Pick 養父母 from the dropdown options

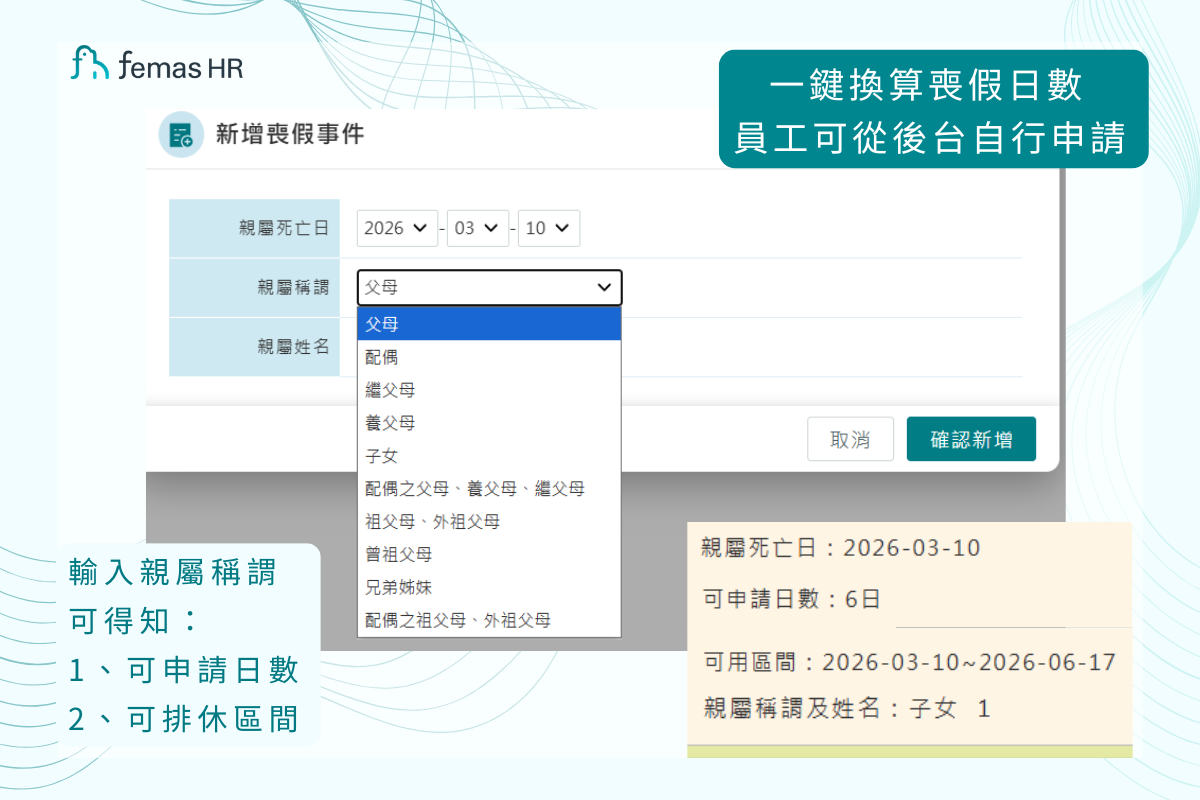489,423
